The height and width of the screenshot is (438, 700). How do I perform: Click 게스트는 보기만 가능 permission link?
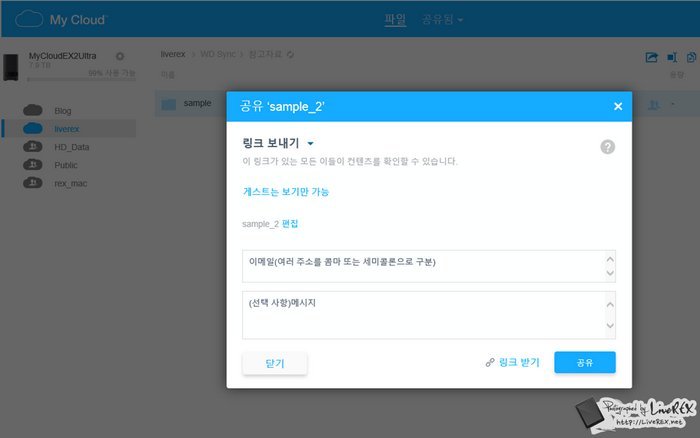[286, 192]
